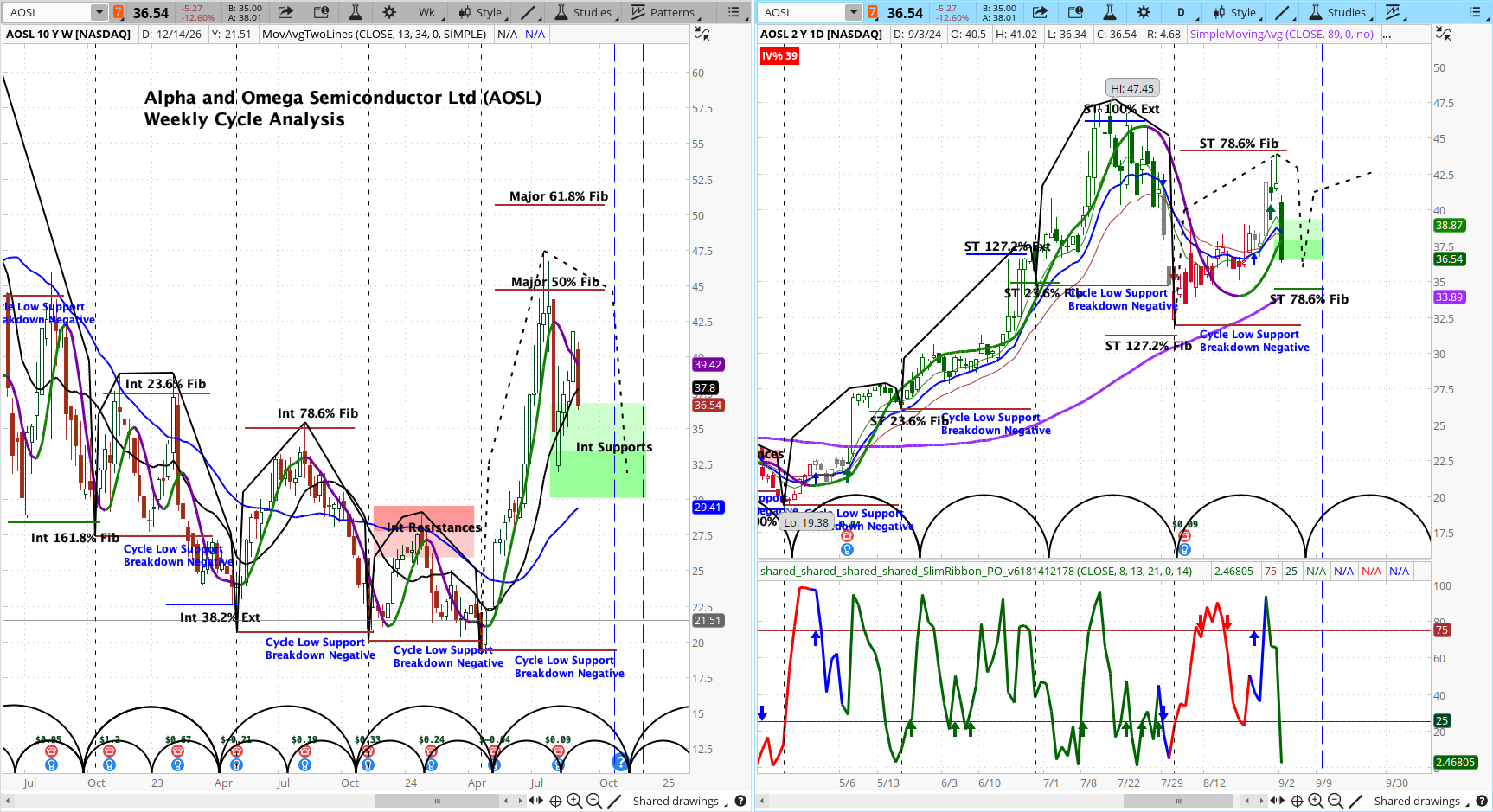Open drawing tools line icon on right chart
The width and height of the screenshot is (1493, 812).
click(x=1282, y=12)
